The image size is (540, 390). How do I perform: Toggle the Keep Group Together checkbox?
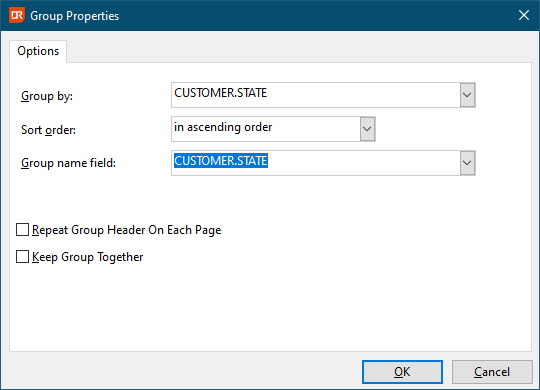pyautogui.click(x=22, y=257)
